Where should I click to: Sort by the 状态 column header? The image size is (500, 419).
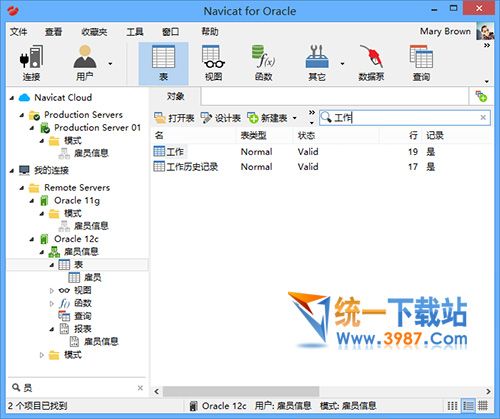click(x=336, y=135)
